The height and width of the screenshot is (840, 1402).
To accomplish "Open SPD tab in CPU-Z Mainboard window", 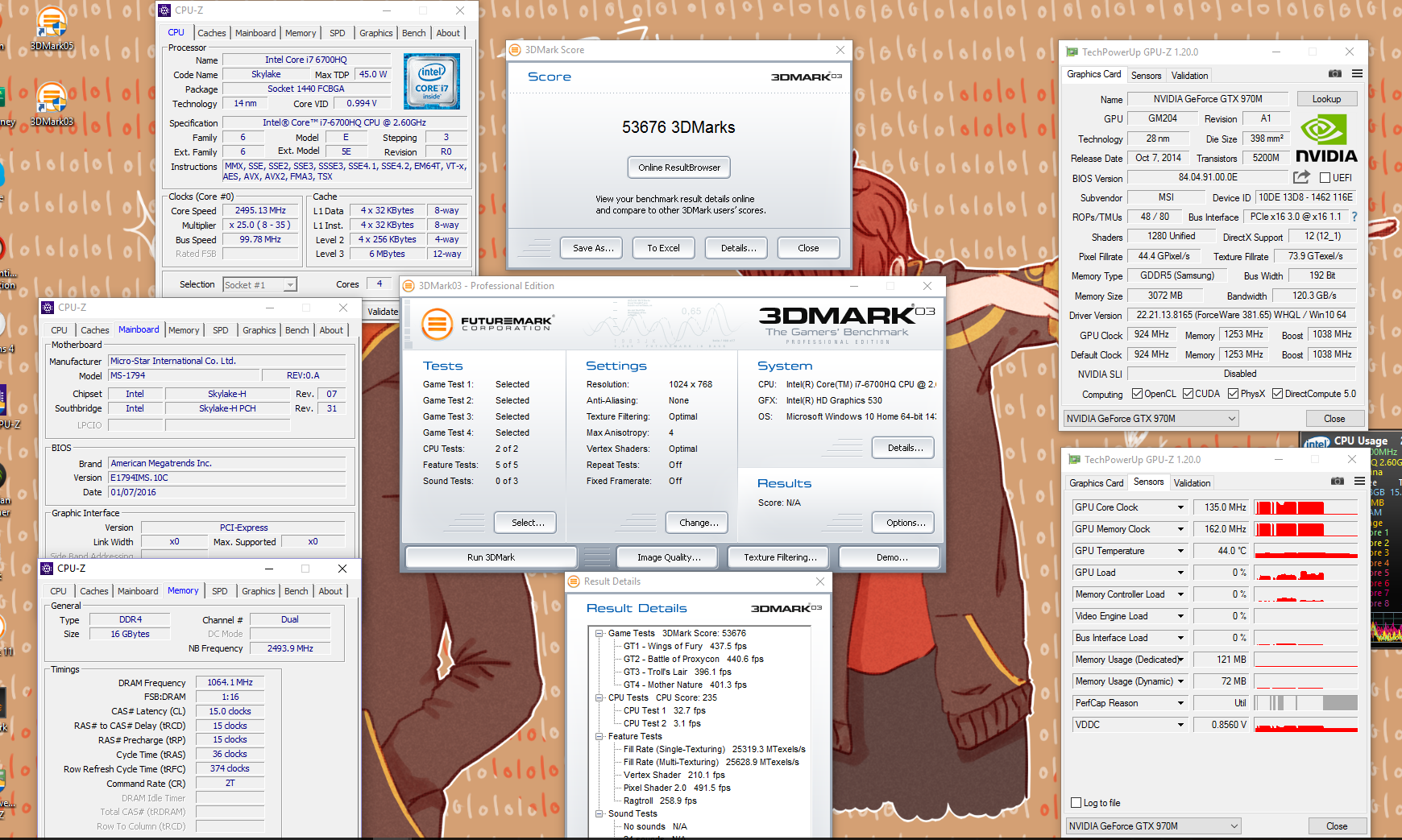I will coord(221,330).
